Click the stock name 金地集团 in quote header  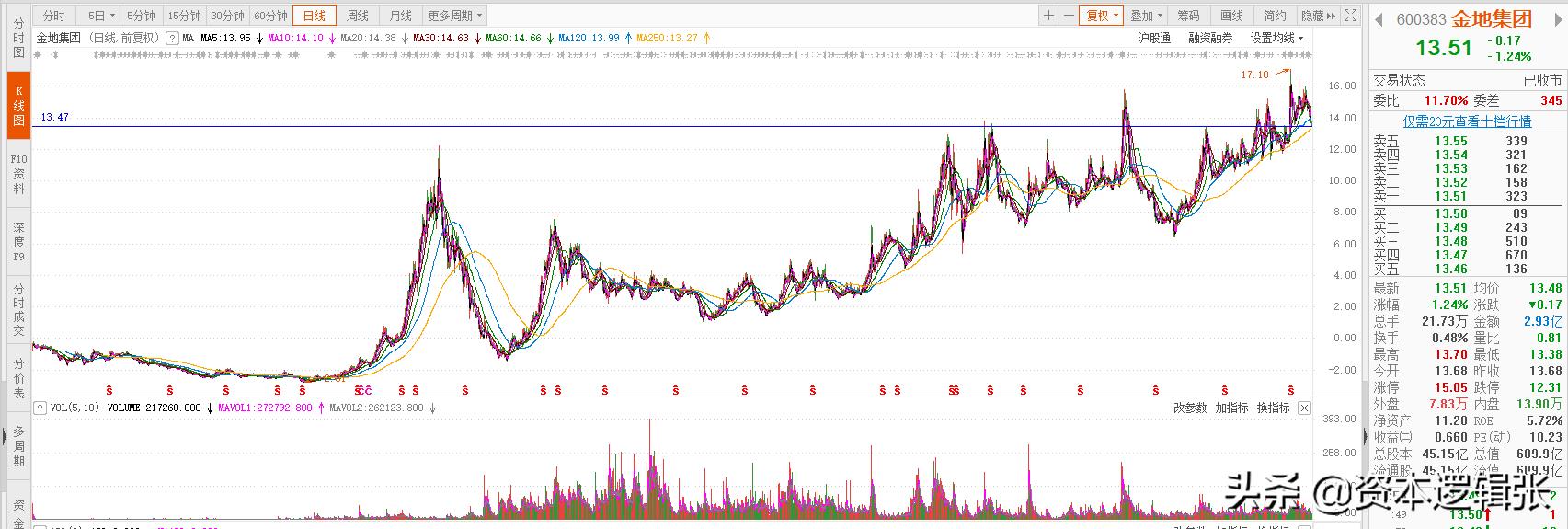[1493, 19]
